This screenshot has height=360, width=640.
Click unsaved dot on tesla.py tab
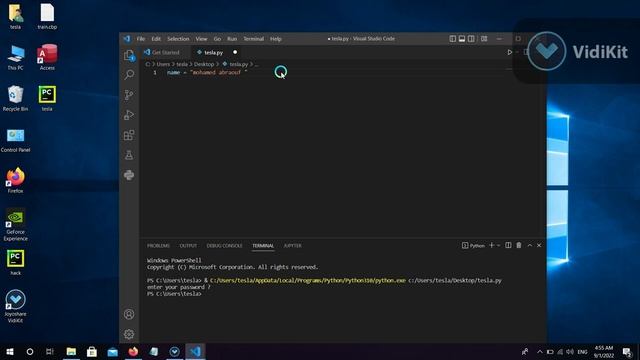(x=235, y=52)
